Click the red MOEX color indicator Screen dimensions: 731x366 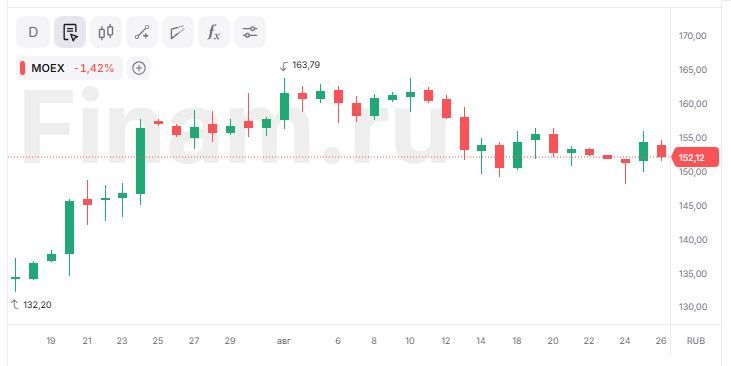22,68
